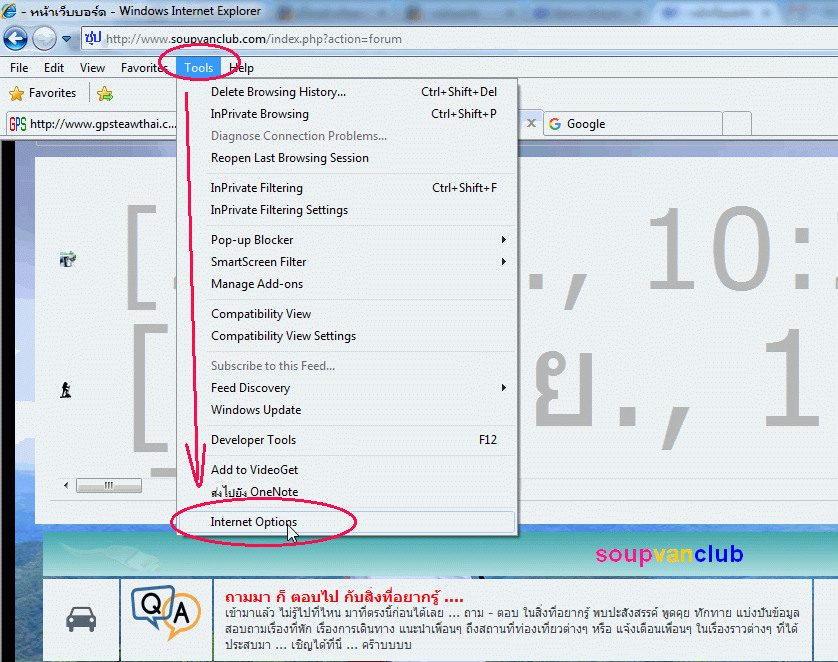
Task: Switch to the Google tab
Action: click(633, 124)
